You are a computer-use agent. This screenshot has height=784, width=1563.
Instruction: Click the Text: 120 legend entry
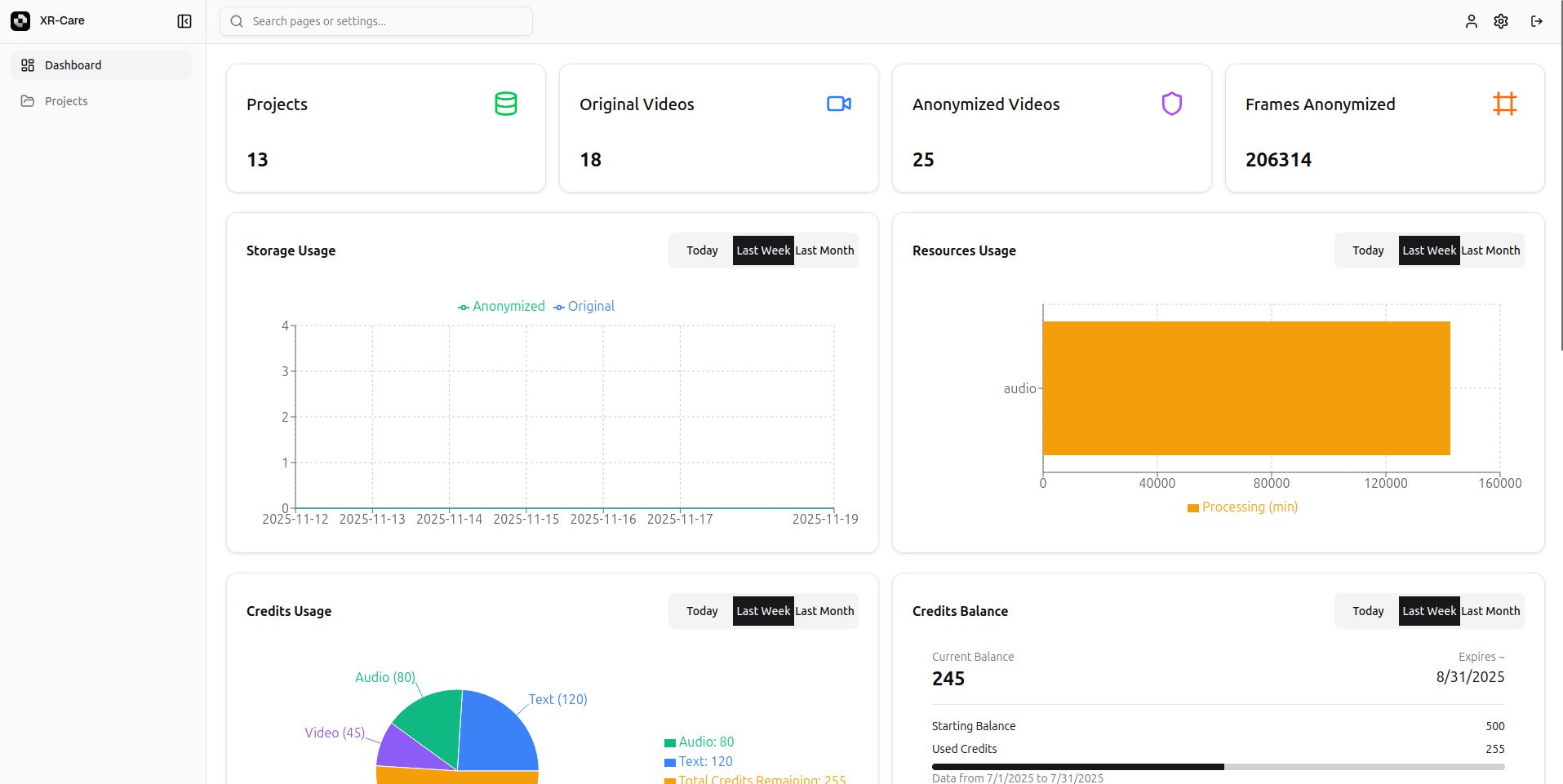699,762
